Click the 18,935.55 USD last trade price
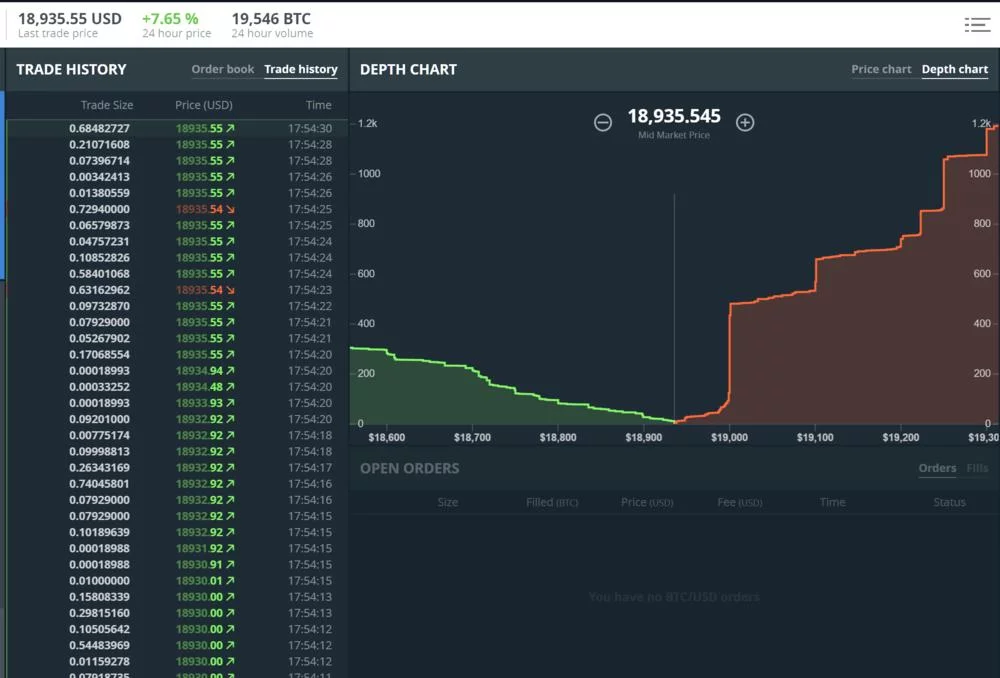Screen dimensions: 1000x678 (70, 18)
